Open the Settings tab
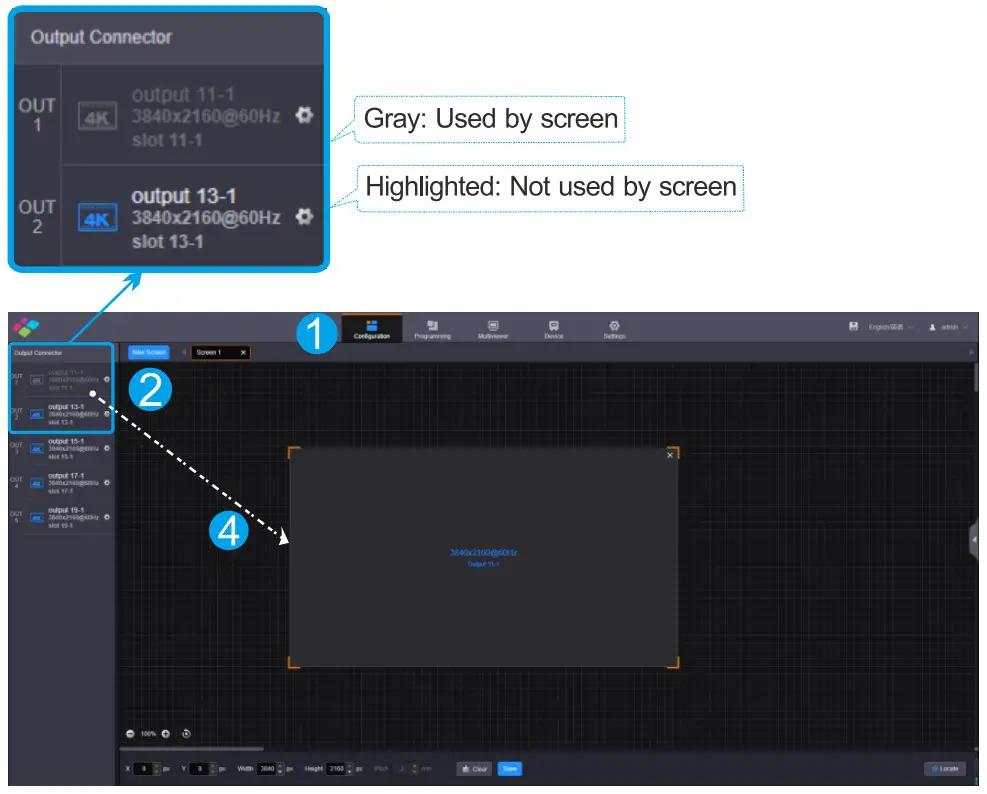 point(614,329)
